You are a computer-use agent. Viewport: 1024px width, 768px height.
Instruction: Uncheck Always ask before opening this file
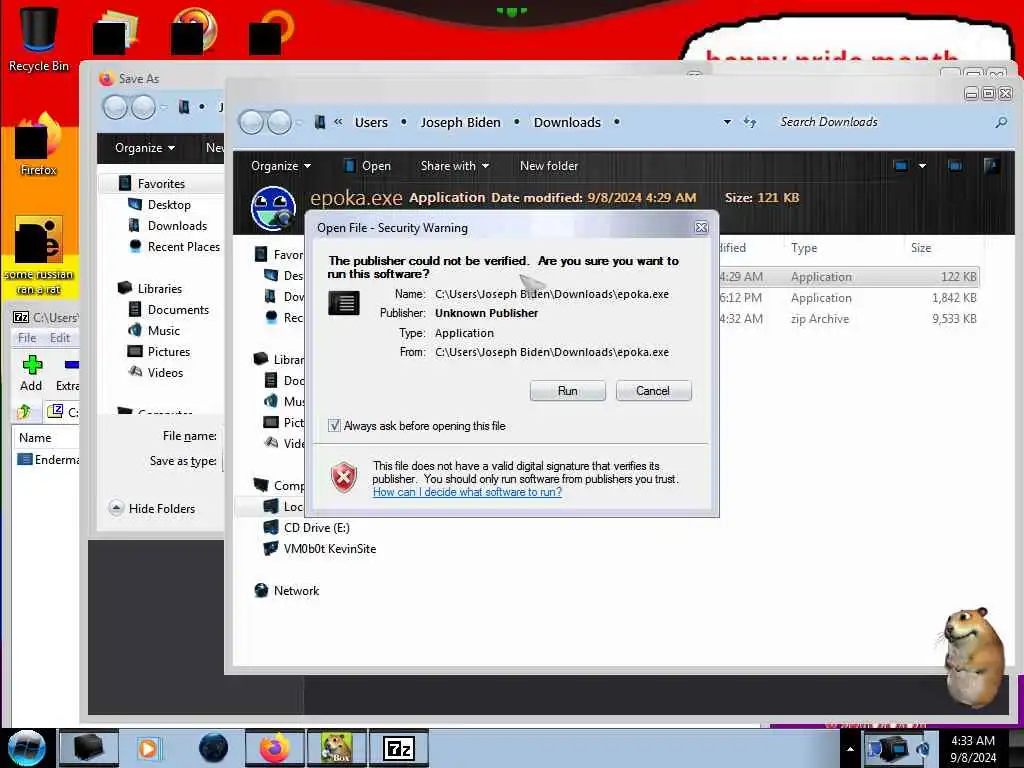tap(334, 426)
